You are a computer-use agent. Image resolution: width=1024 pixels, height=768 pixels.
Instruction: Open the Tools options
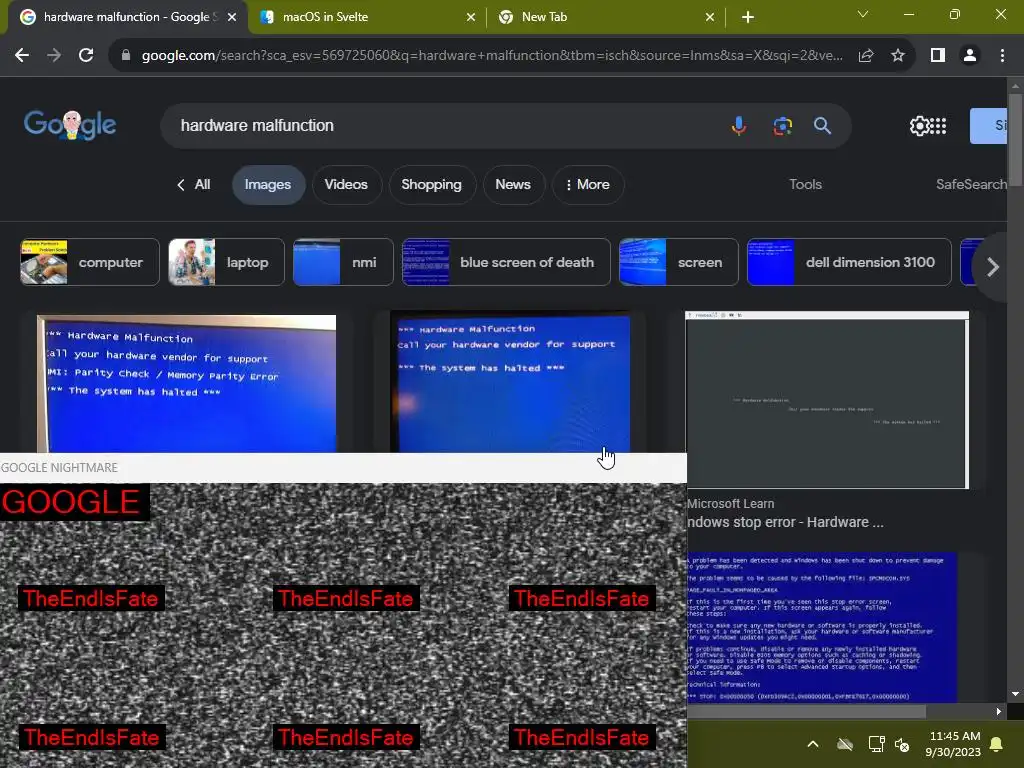point(805,185)
